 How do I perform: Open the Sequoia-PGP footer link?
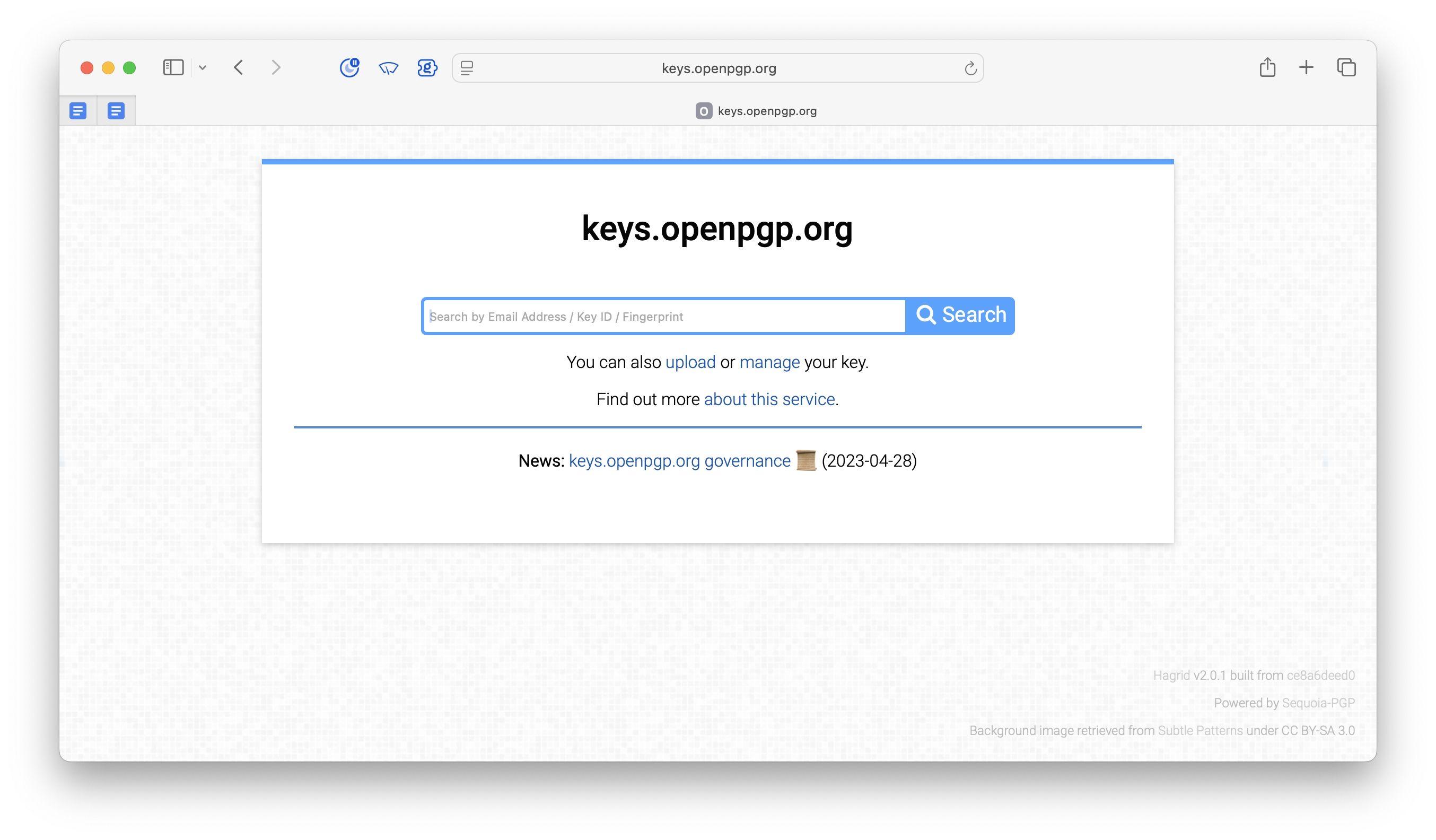click(x=1318, y=703)
